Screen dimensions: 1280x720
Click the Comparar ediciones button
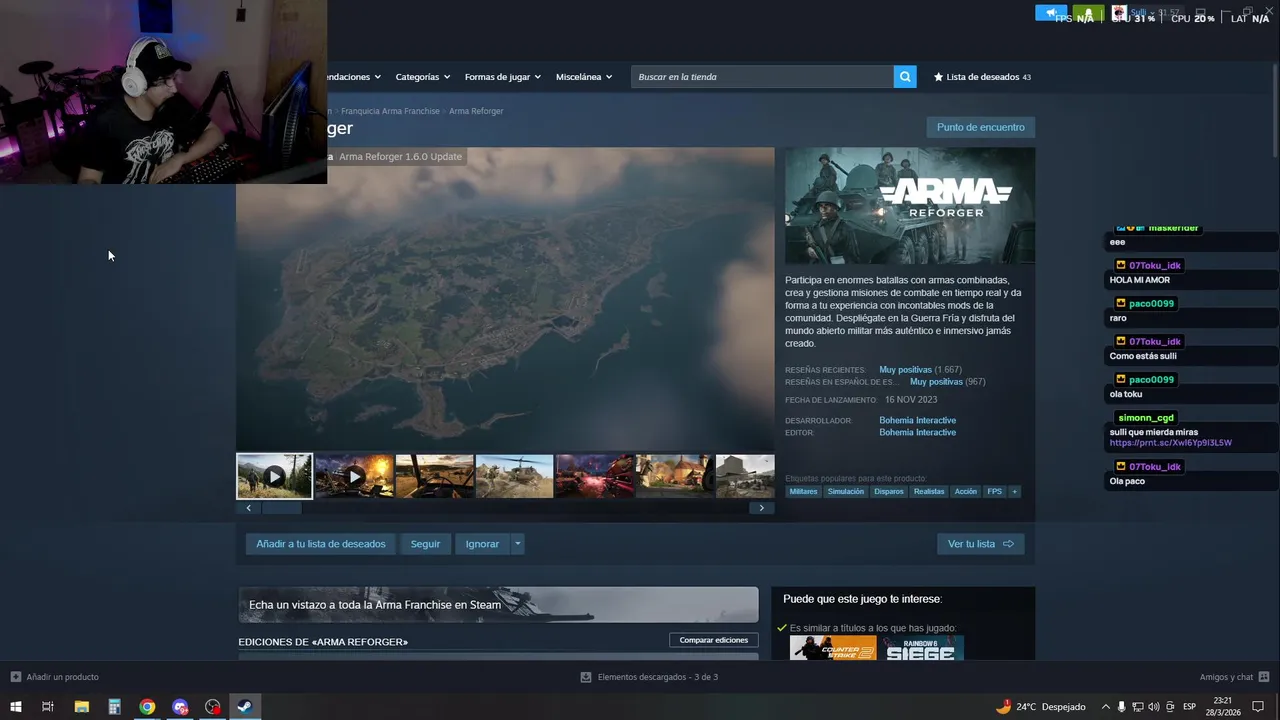(x=713, y=640)
